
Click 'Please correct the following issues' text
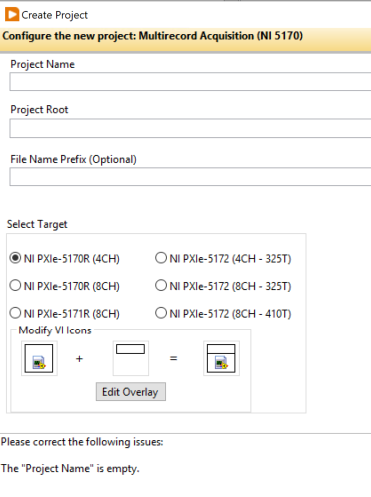click(82, 442)
